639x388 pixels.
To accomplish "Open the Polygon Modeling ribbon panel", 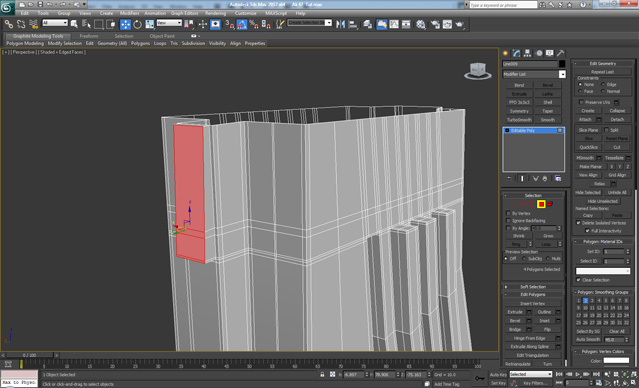I will (25, 43).
